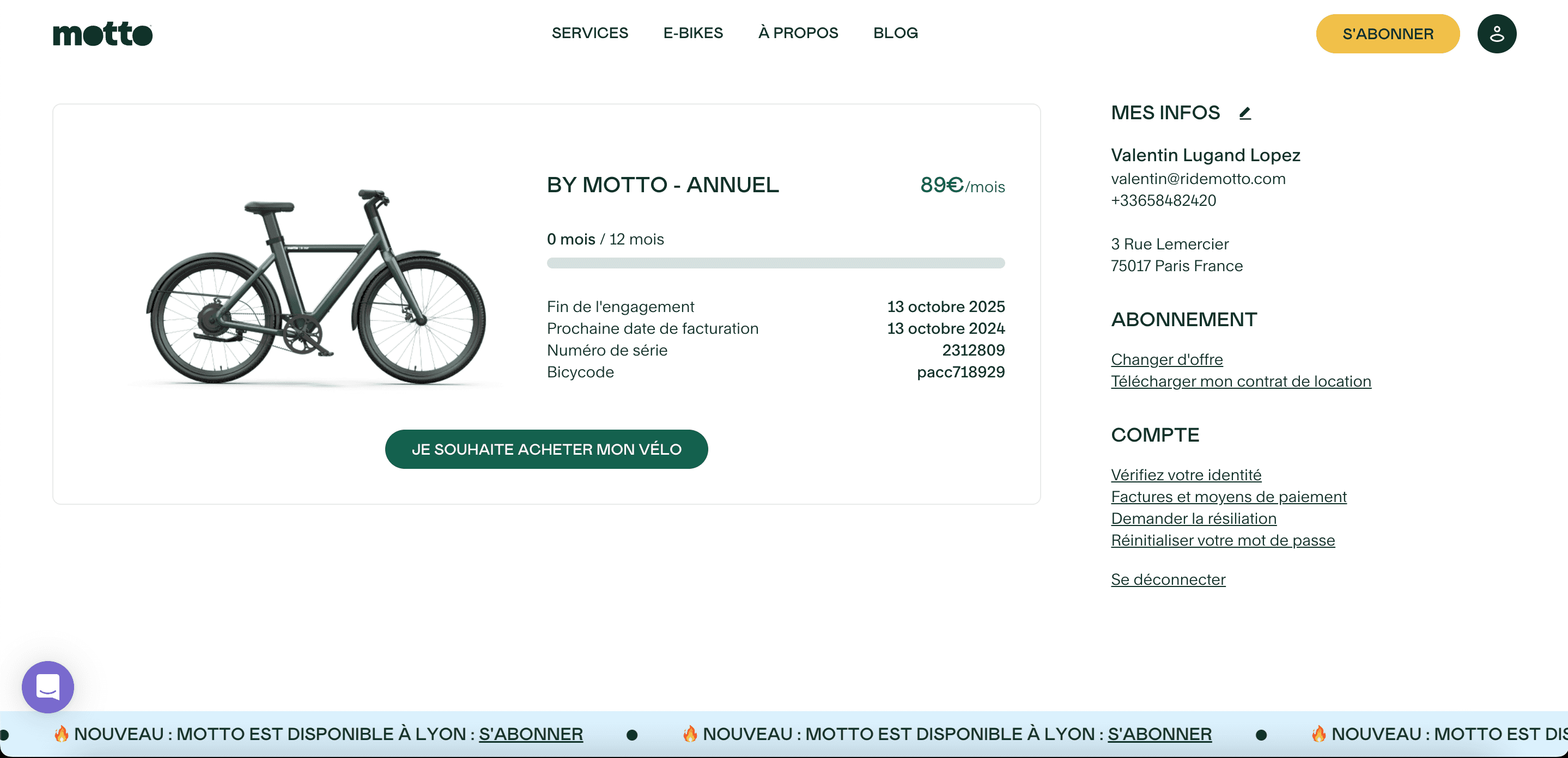Image resolution: width=1568 pixels, height=758 pixels.
Task: Click Demander la résiliation
Action: tap(1193, 518)
